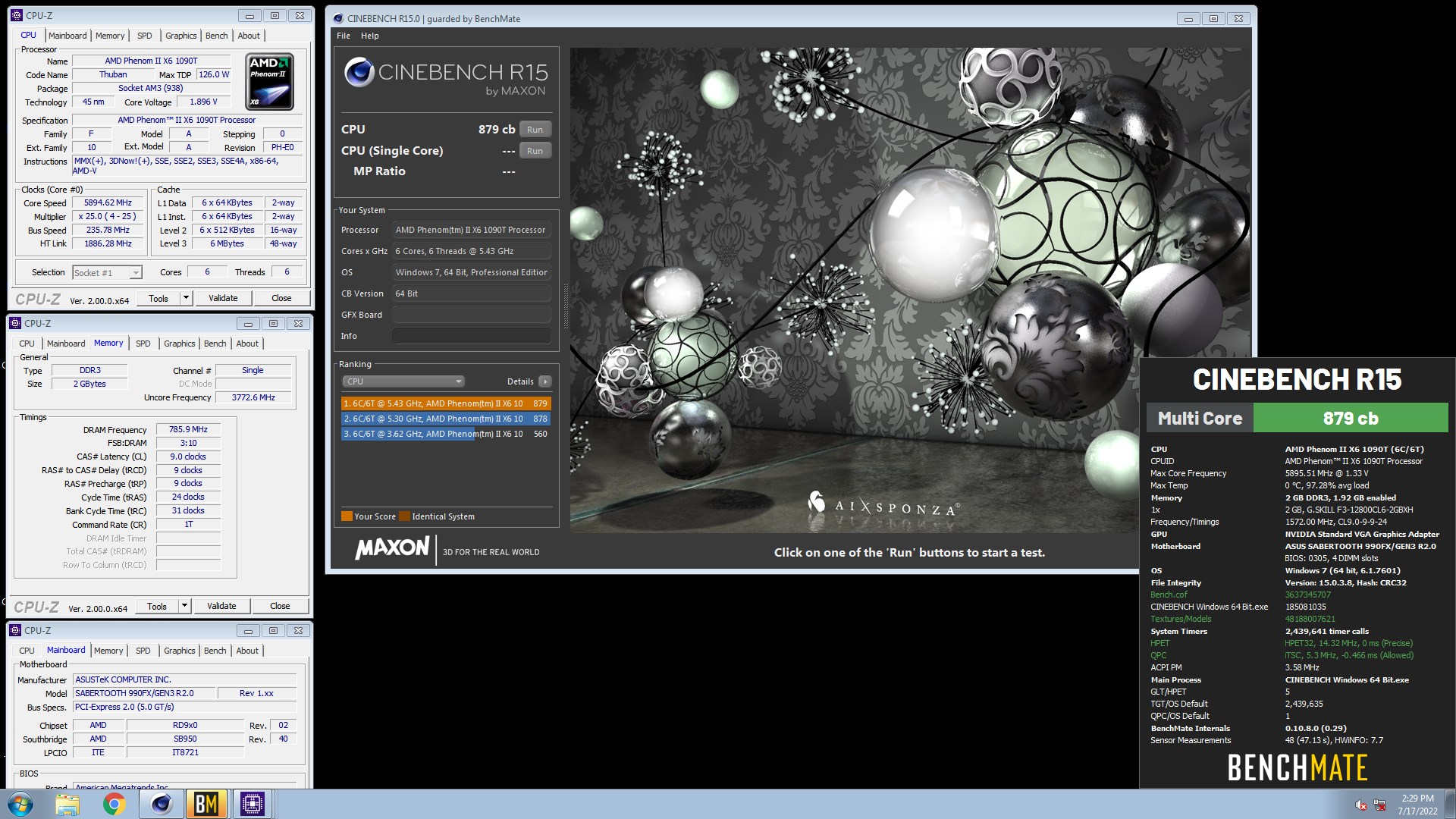Switch to SPD tab in top CPU-Z window
The height and width of the screenshot is (819, 1456).
pyautogui.click(x=145, y=36)
